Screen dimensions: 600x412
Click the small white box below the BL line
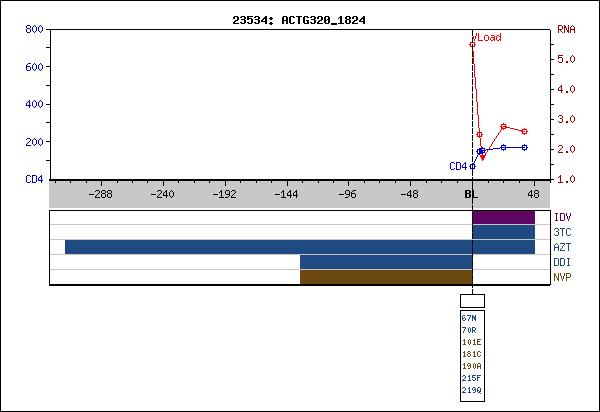[x=472, y=300]
